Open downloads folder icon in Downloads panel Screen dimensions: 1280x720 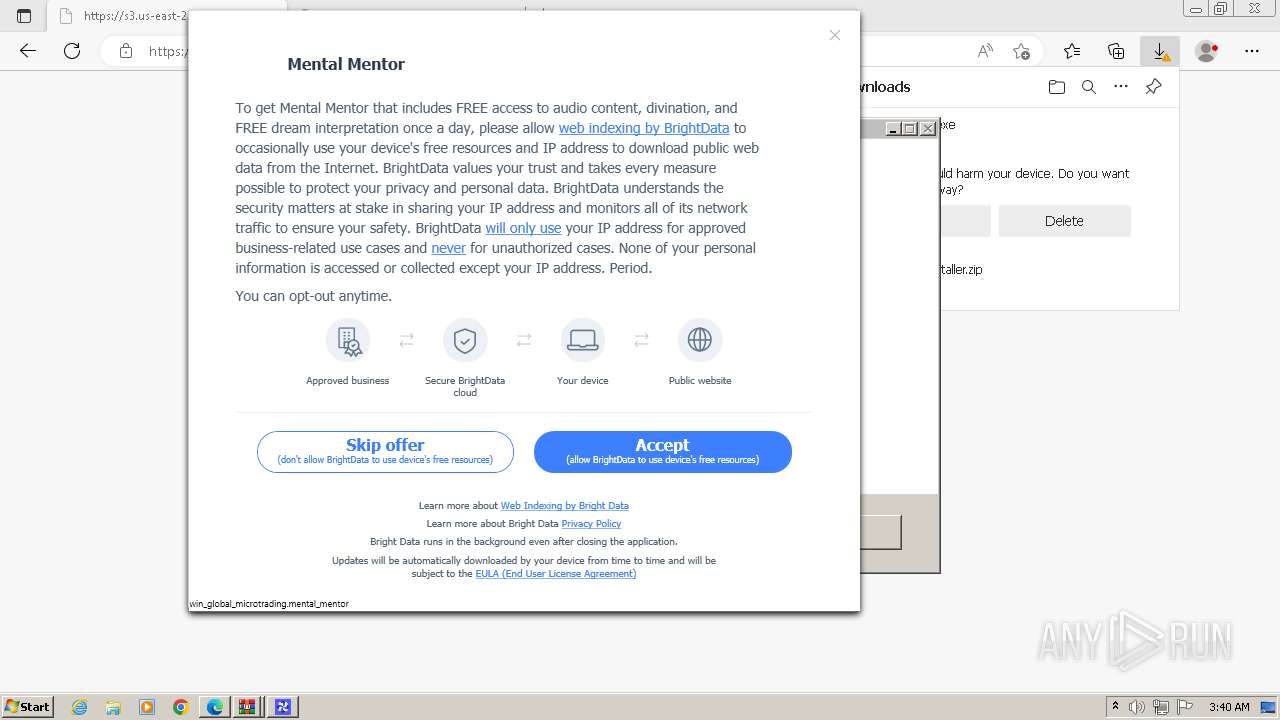pyautogui.click(x=1057, y=87)
